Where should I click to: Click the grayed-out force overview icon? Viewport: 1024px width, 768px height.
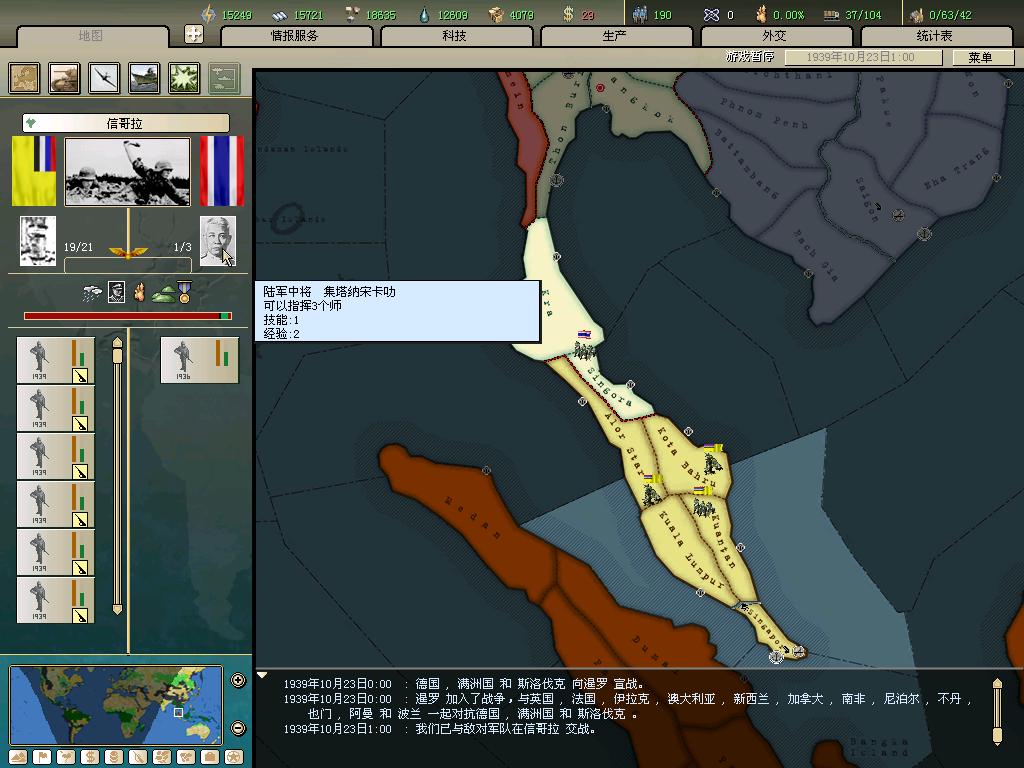224,78
